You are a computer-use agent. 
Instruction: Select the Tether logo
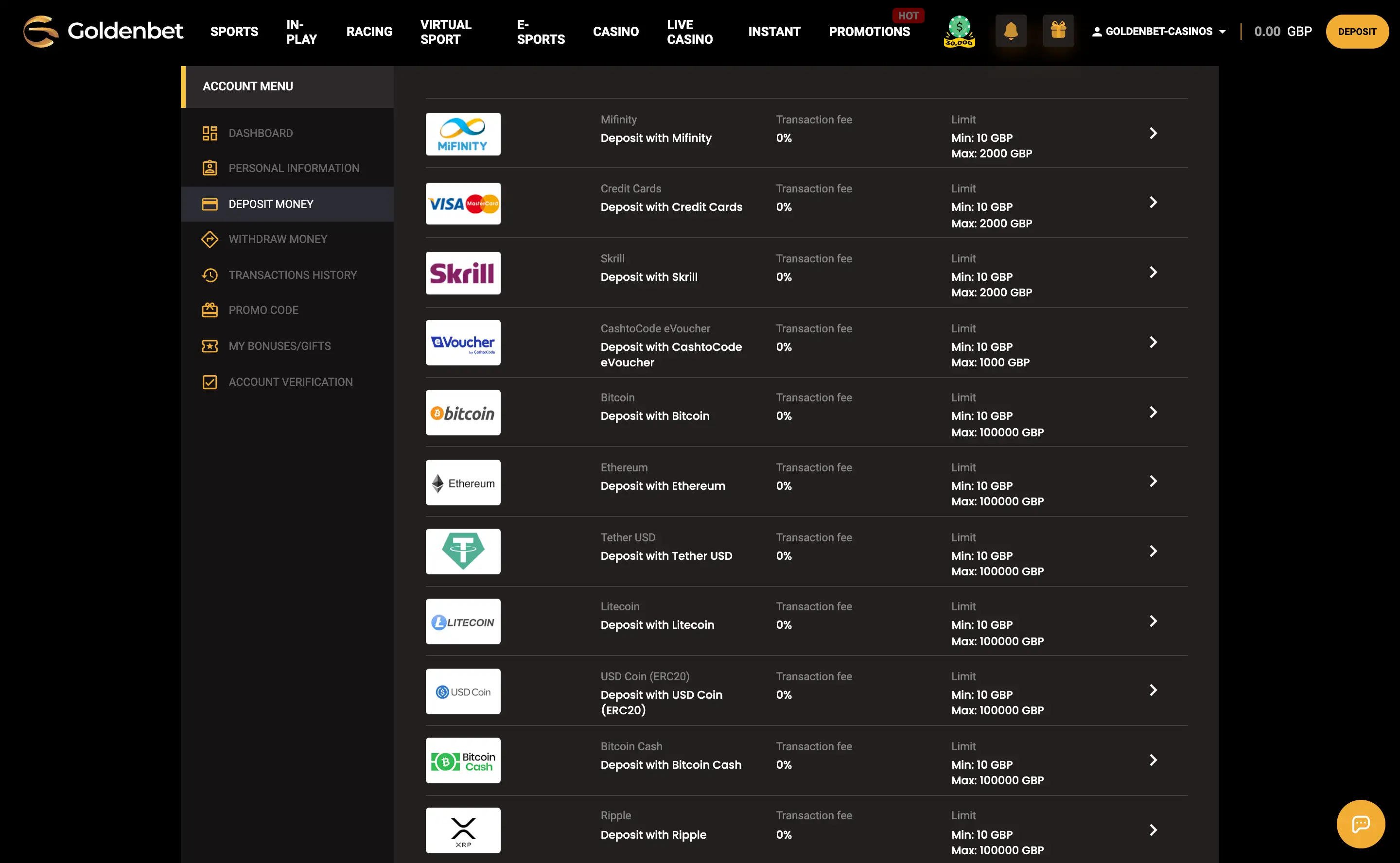463,552
